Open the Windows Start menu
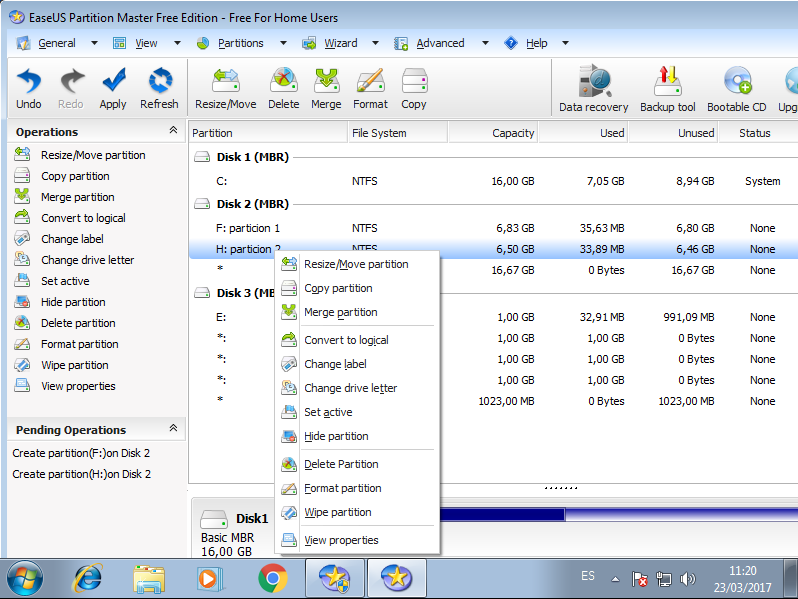This screenshot has height=599, width=798. click(x=24, y=579)
